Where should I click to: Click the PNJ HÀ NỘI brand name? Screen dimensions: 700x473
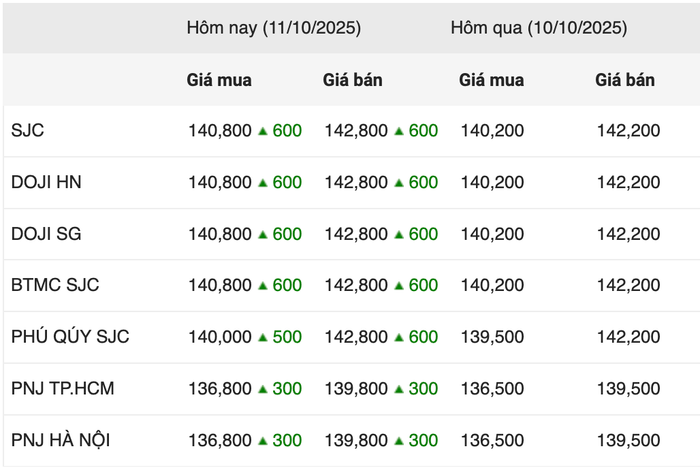pyautogui.click(x=63, y=440)
